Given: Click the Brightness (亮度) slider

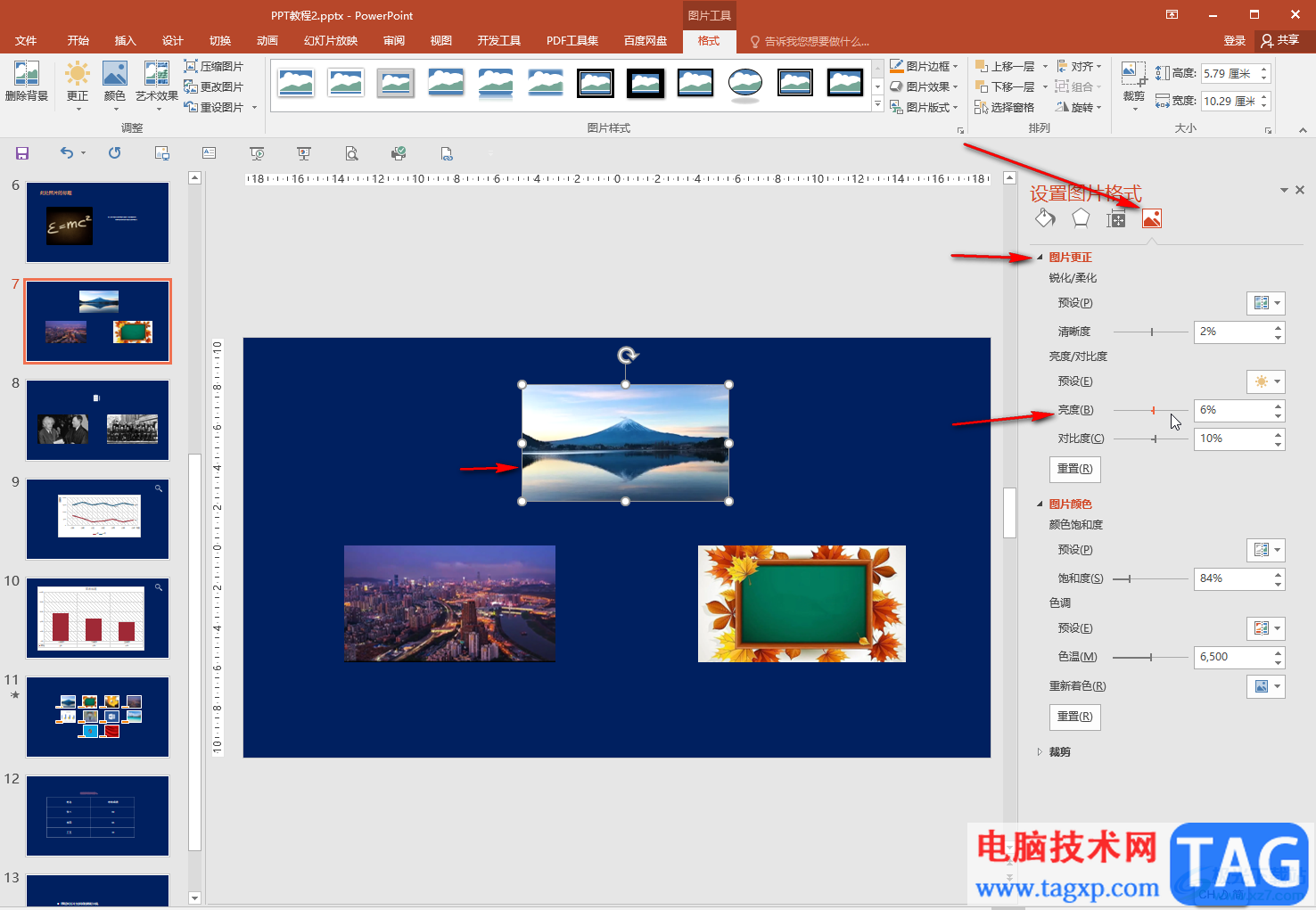Looking at the screenshot, I should (1151, 410).
